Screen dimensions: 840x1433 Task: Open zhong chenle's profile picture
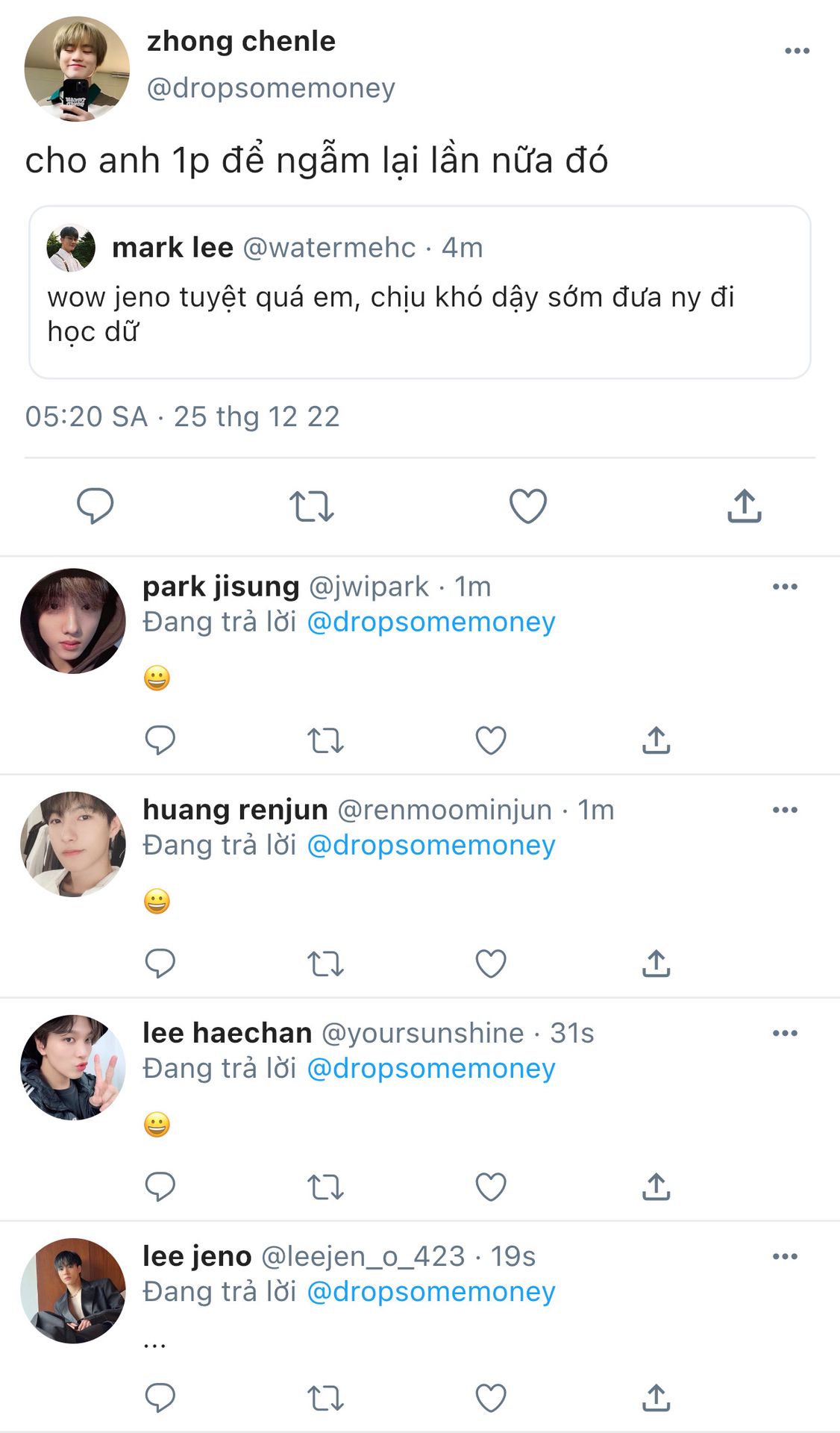tap(77, 69)
